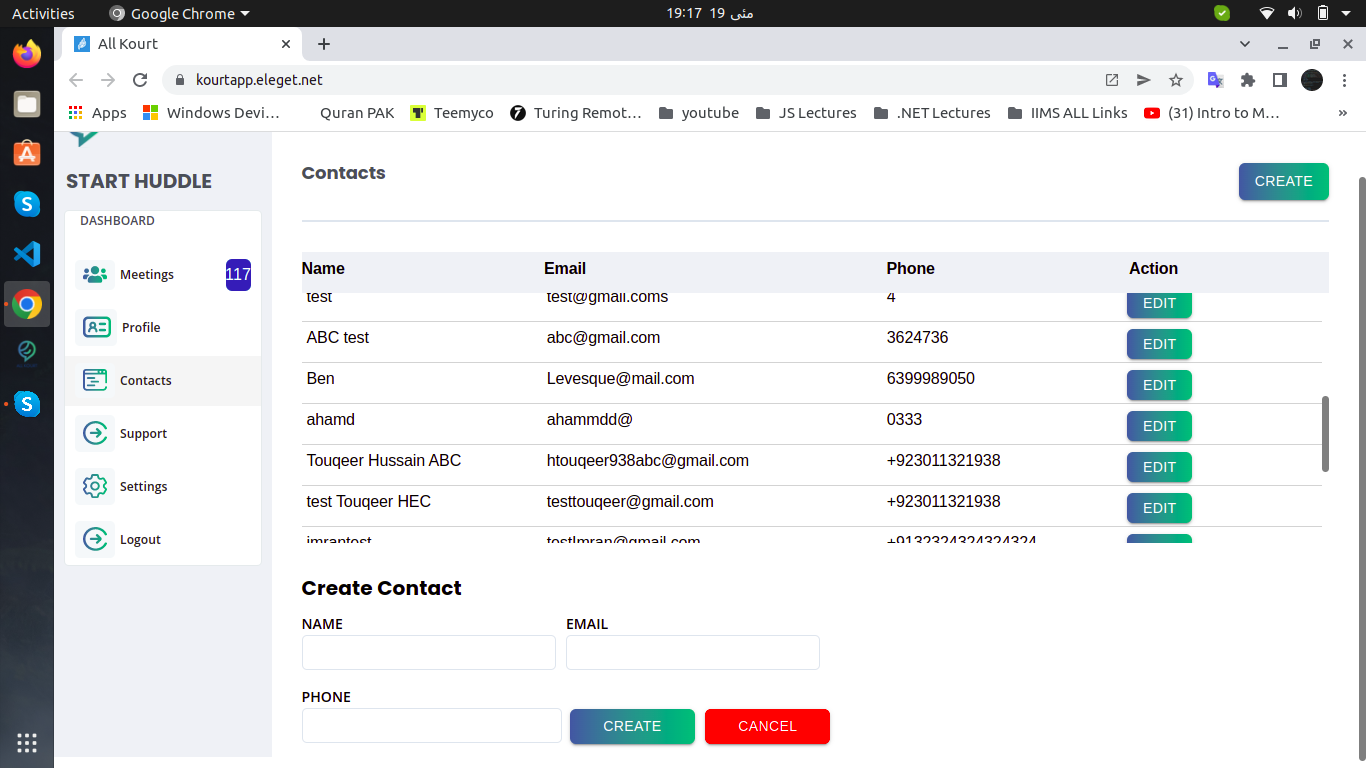1366x768 pixels.
Task: Bookmark this page with the star icon
Action: [x=1176, y=80]
